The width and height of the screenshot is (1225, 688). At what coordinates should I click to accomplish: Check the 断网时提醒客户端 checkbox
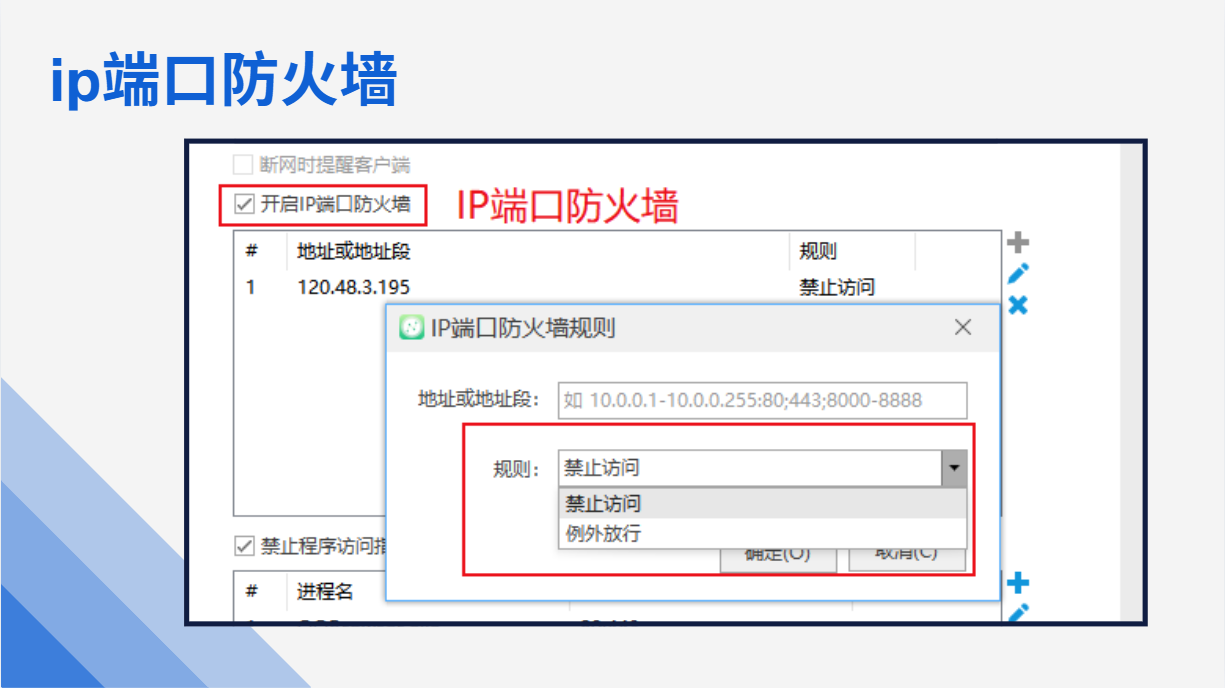pyautogui.click(x=243, y=165)
